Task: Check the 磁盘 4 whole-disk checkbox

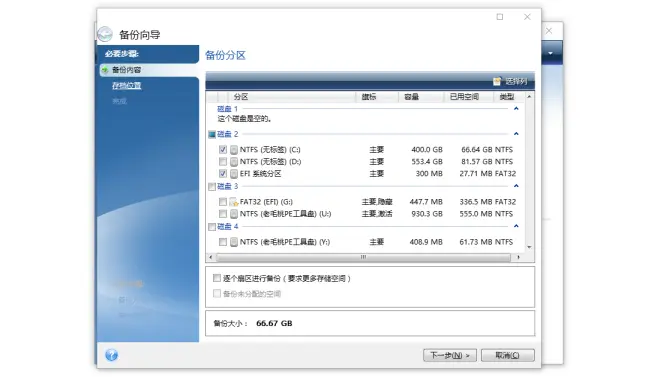Action: (212, 227)
